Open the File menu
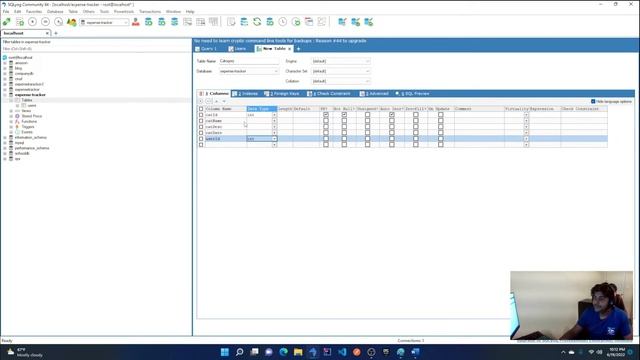 pos(6,11)
